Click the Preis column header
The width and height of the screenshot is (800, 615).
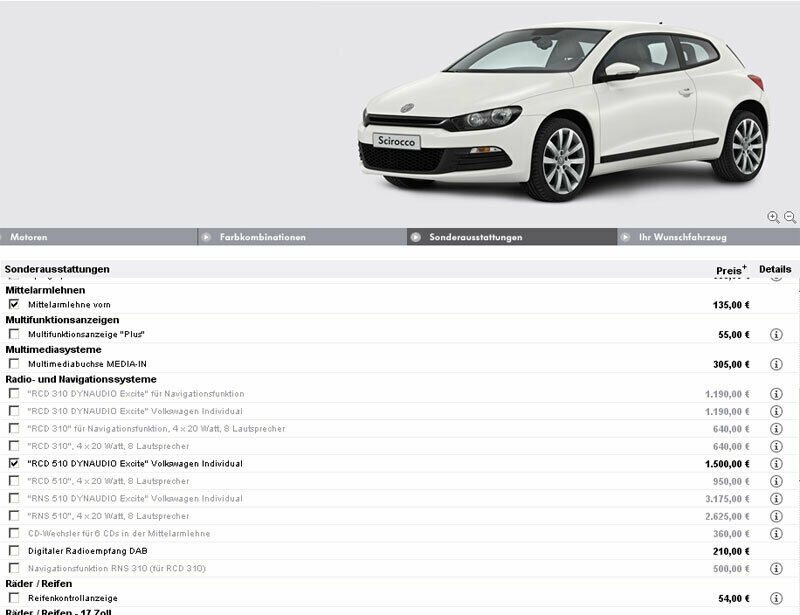click(731, 270)
